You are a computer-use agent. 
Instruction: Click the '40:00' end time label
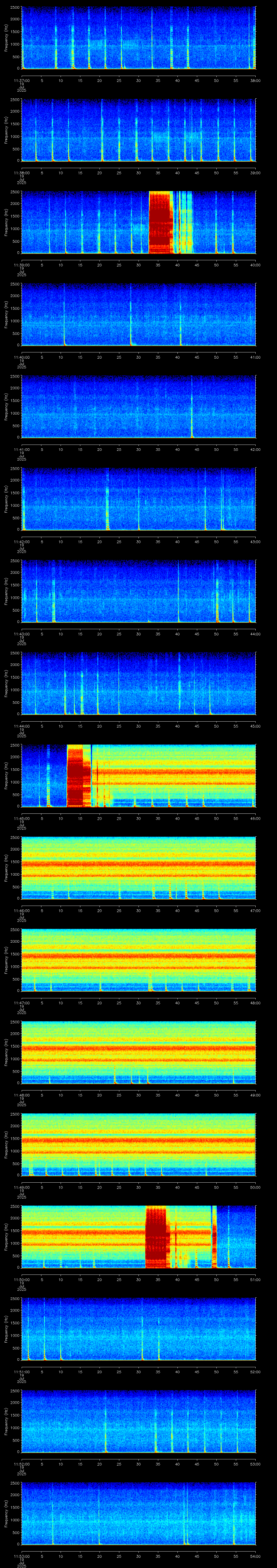255,264
